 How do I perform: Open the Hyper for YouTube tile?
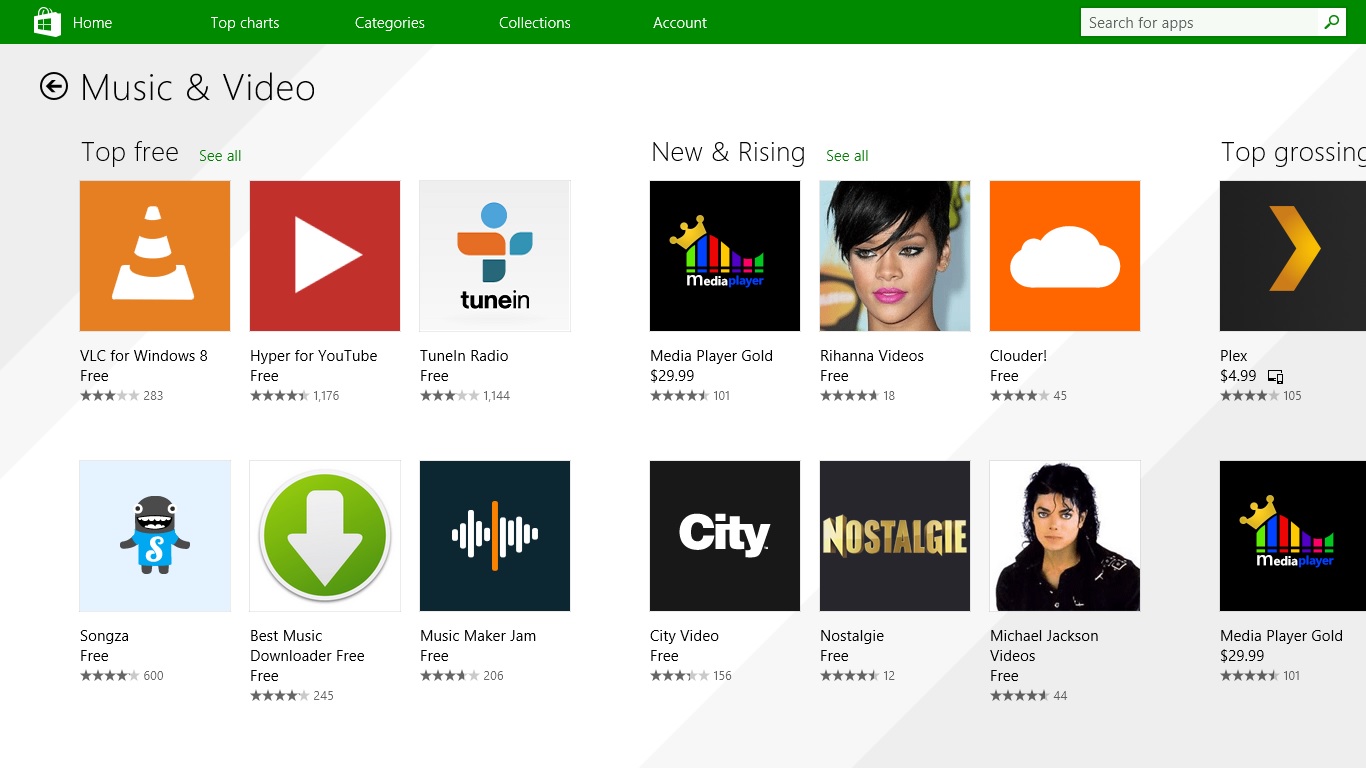[325, 256]
